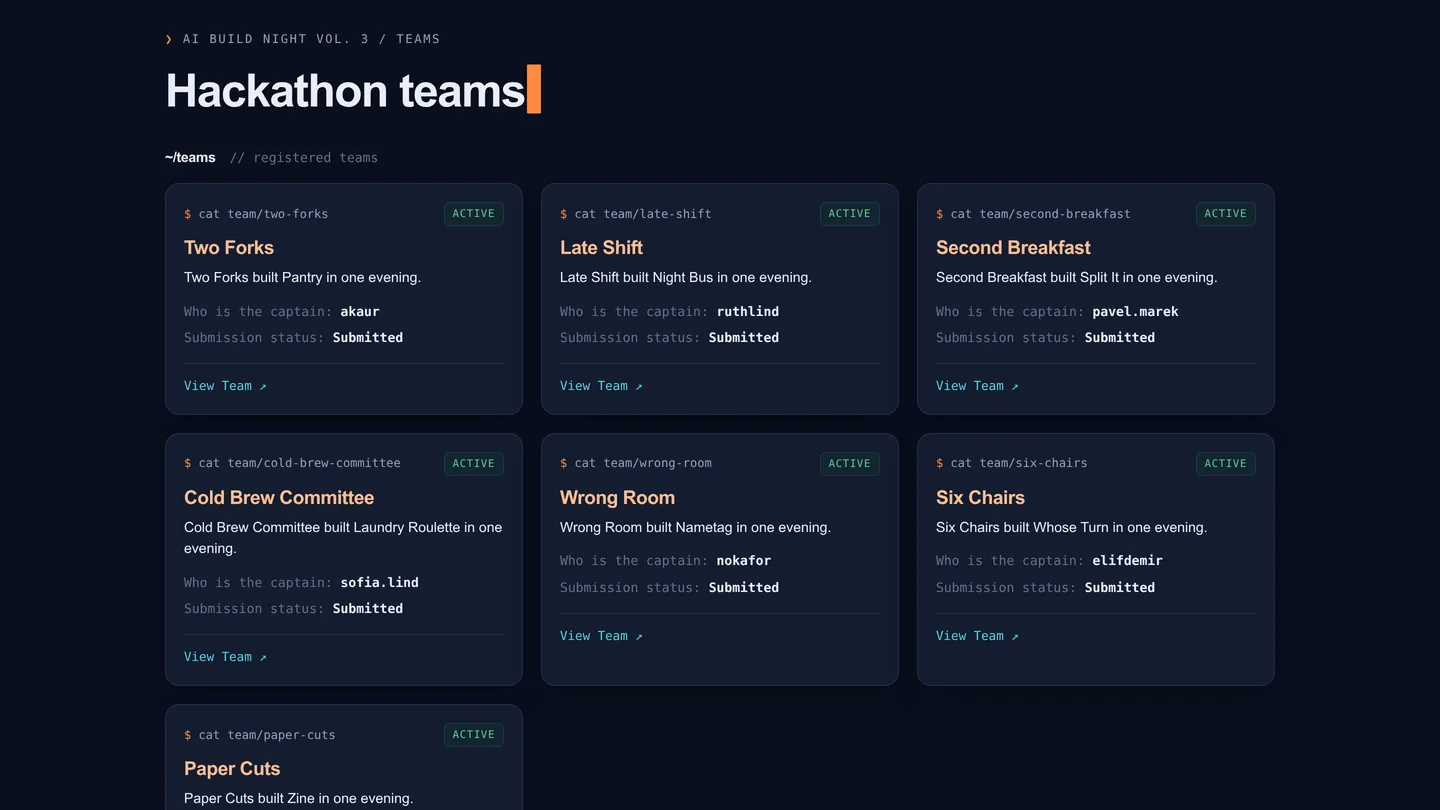Click captain name akaur
This screenshot has width=1440, height=810.
coord(360,311)
